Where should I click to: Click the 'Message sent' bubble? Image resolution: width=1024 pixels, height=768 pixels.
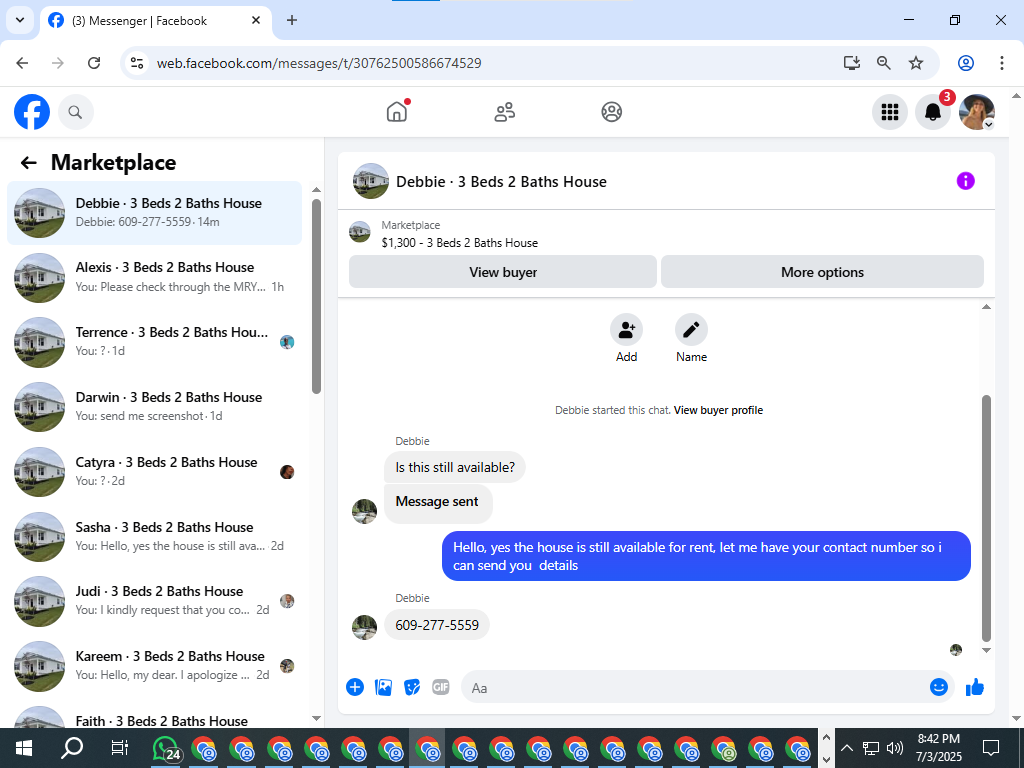[438, 502]
